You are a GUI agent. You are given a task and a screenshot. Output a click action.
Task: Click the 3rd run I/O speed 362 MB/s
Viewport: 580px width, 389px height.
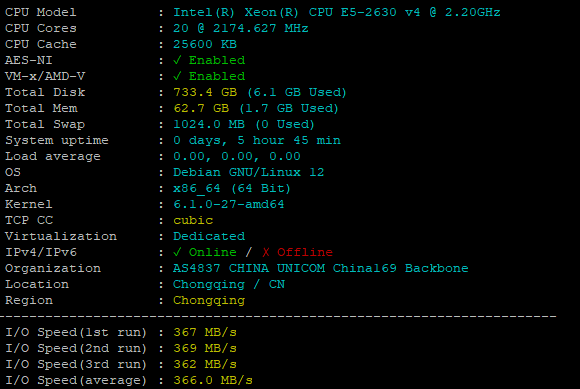(205, 364)
